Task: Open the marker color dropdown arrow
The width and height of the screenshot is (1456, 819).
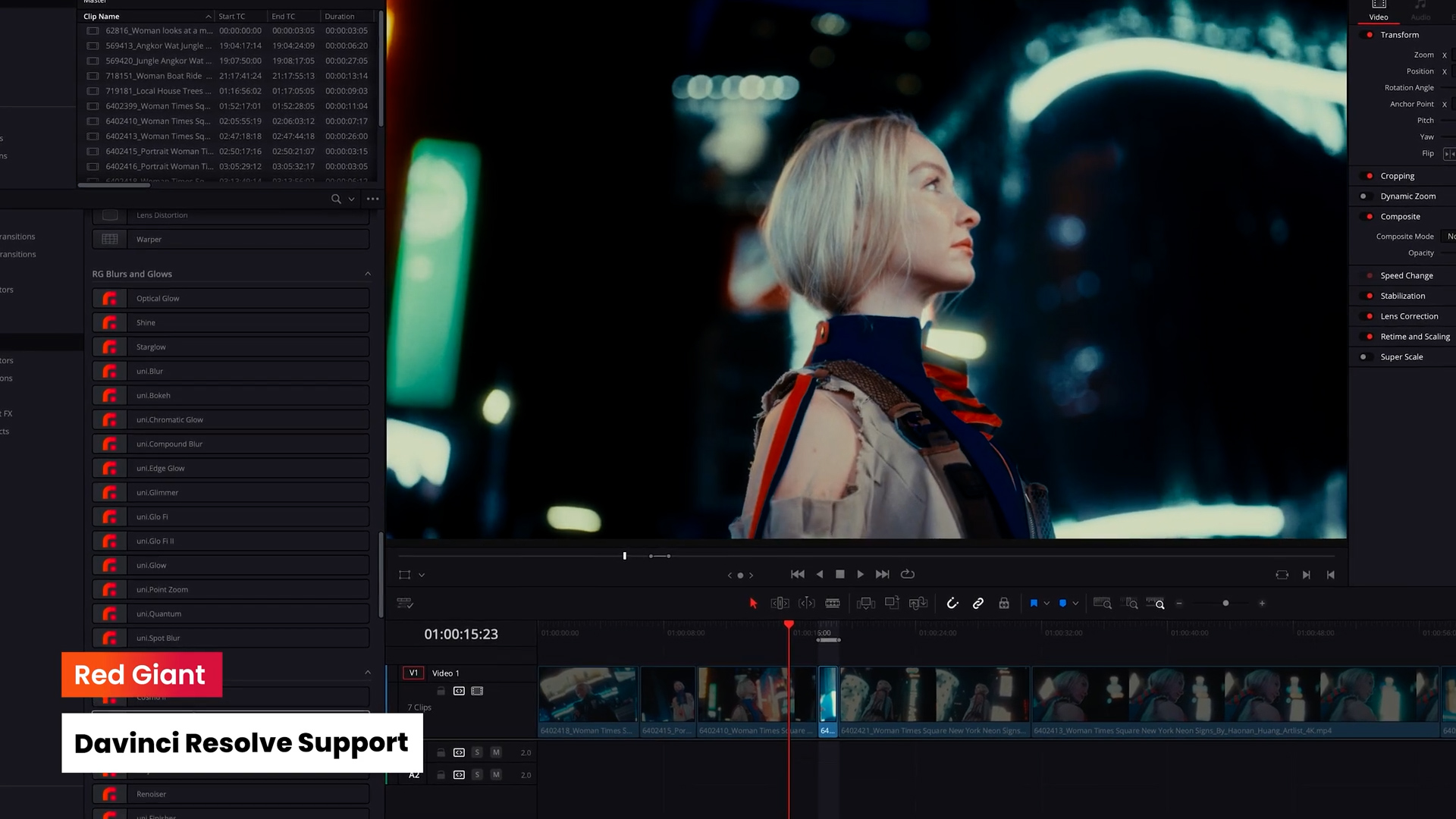Action: tap(1075, 604)
